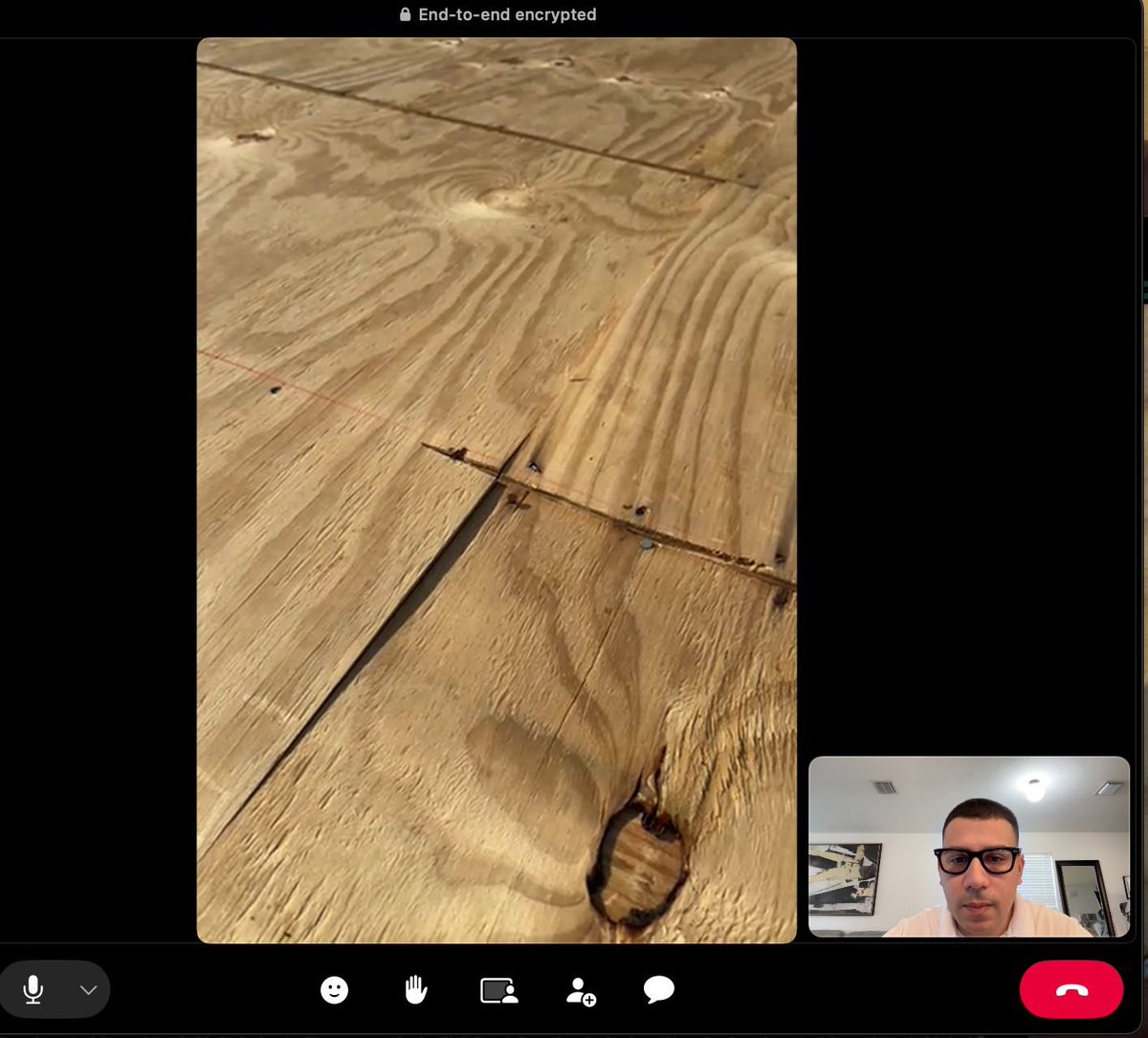
Task: Click the End-to-end encrypted label
Action: pyautogui.click(x=507, y=14)
